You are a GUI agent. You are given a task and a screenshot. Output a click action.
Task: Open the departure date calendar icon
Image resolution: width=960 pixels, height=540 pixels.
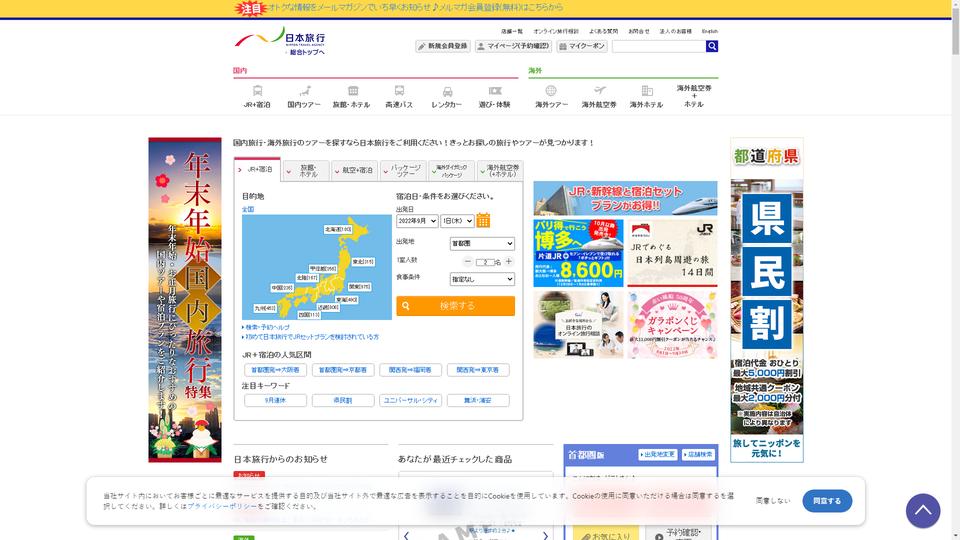483,220
